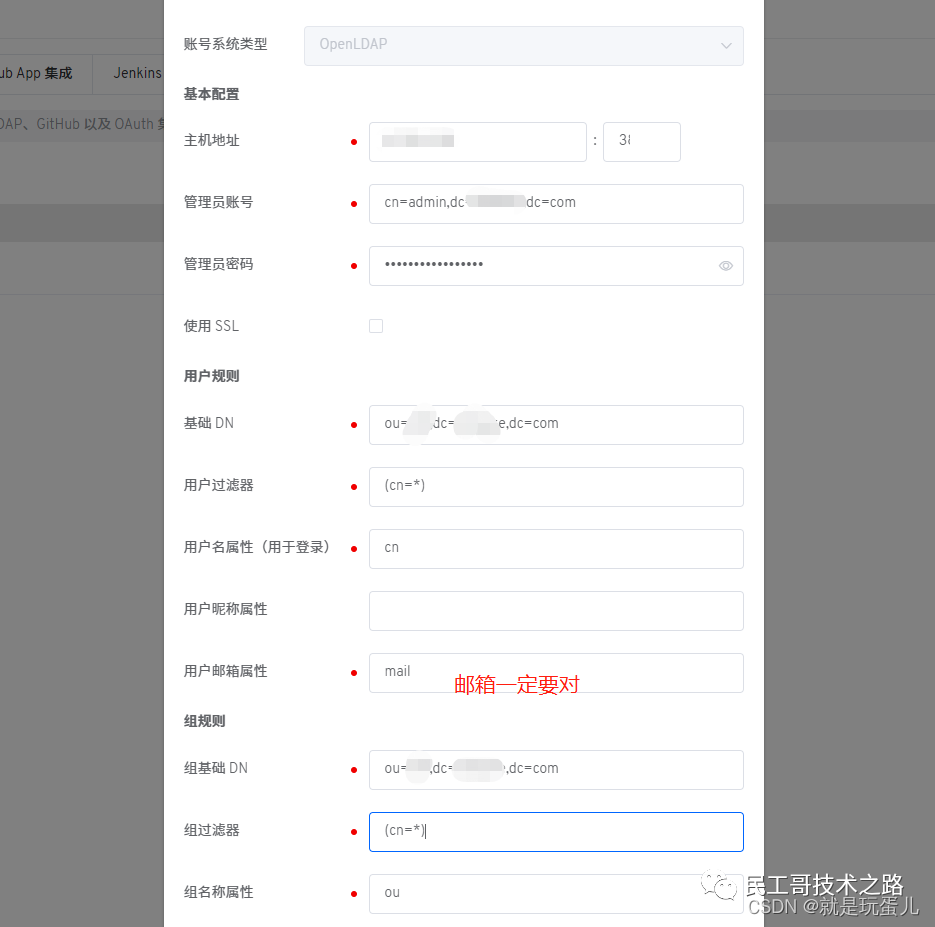Enable the 使用 SSL checkbox
Viewport: 935px width, 927px height.
click(376, 326)
